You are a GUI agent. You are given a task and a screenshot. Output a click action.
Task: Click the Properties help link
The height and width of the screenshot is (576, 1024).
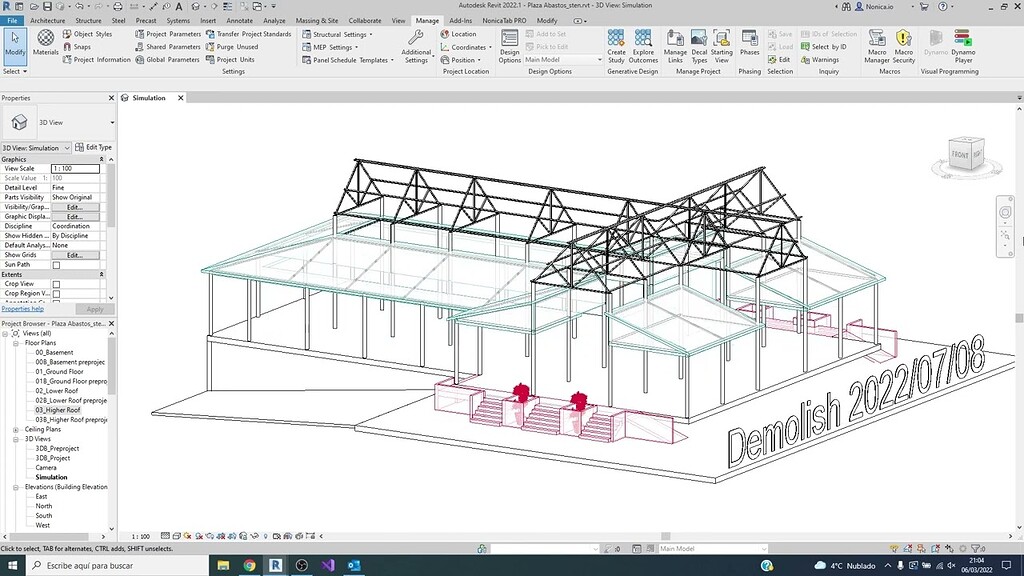click(x=24, y=308)
